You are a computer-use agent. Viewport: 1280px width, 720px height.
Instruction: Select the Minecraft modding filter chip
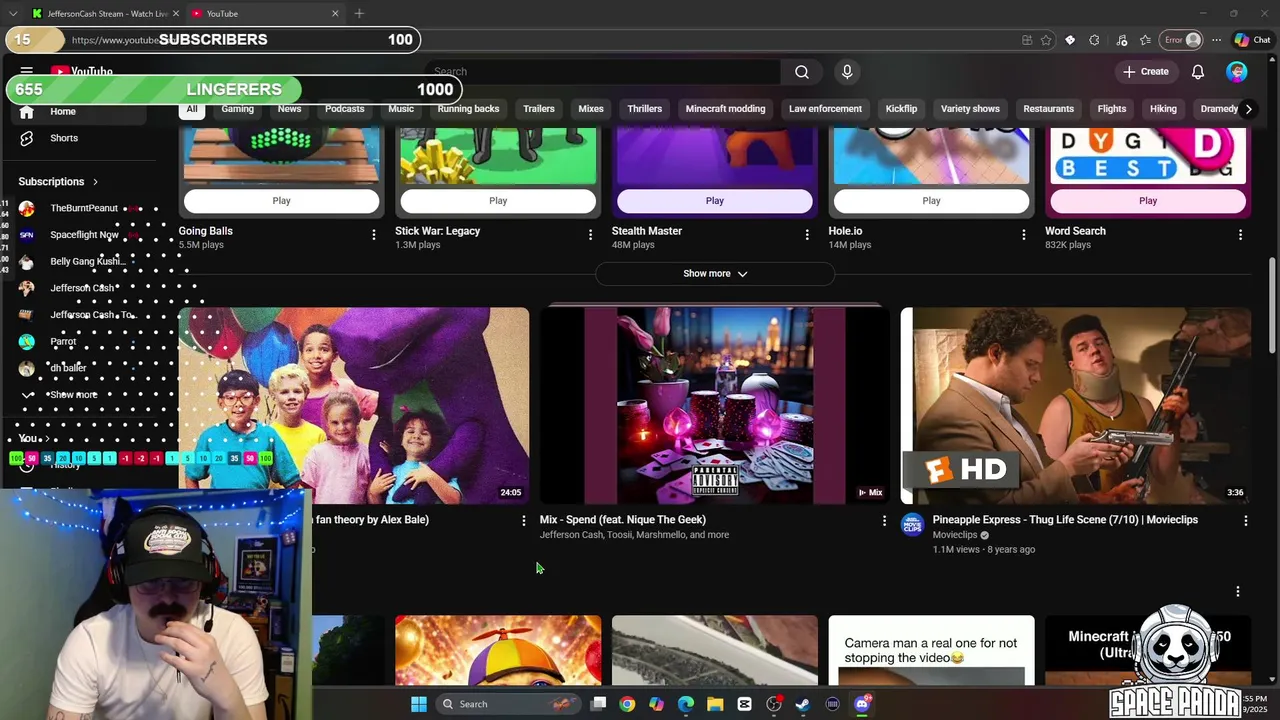725,109
